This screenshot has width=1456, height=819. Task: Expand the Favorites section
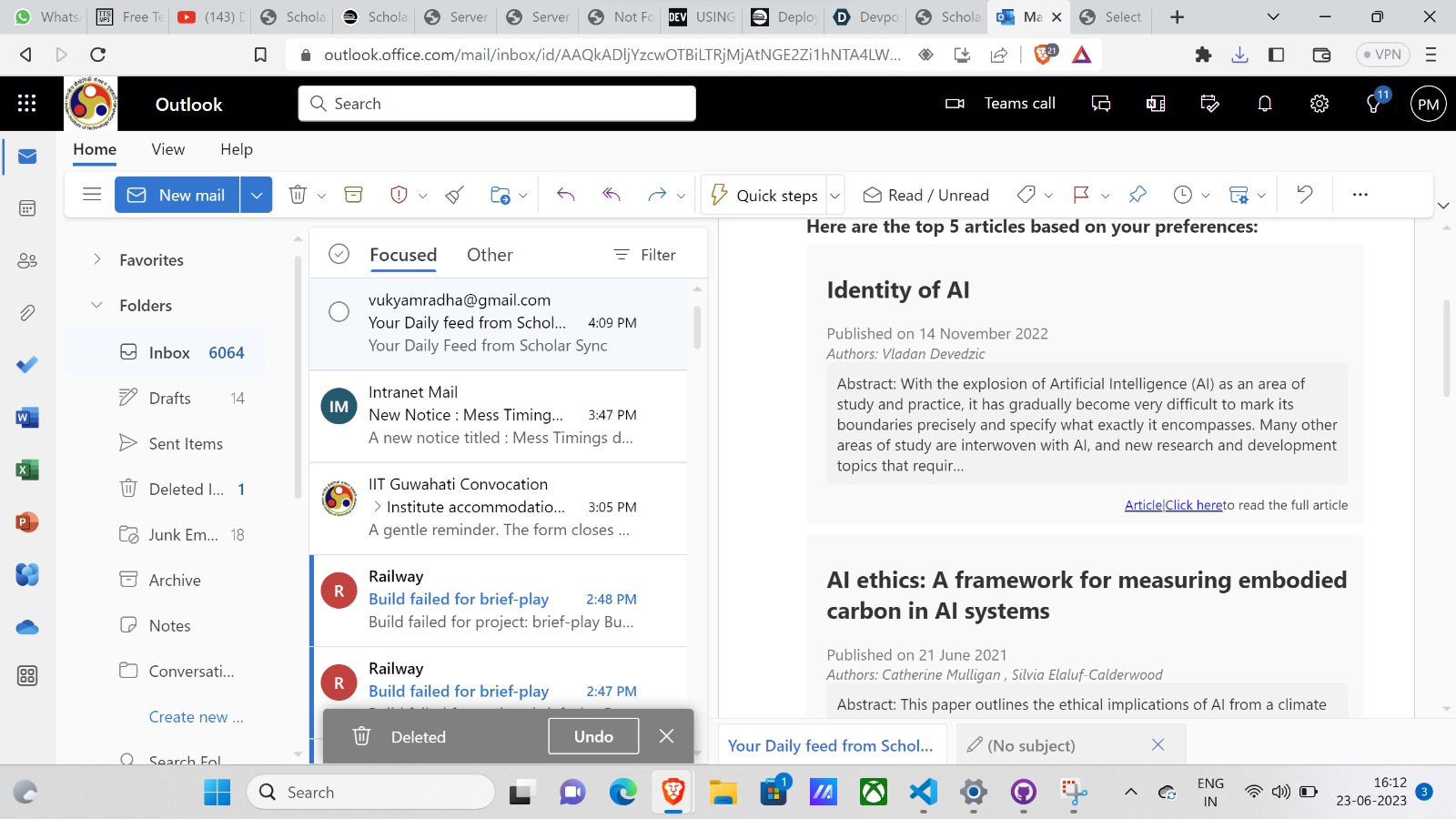click(97, 259)
